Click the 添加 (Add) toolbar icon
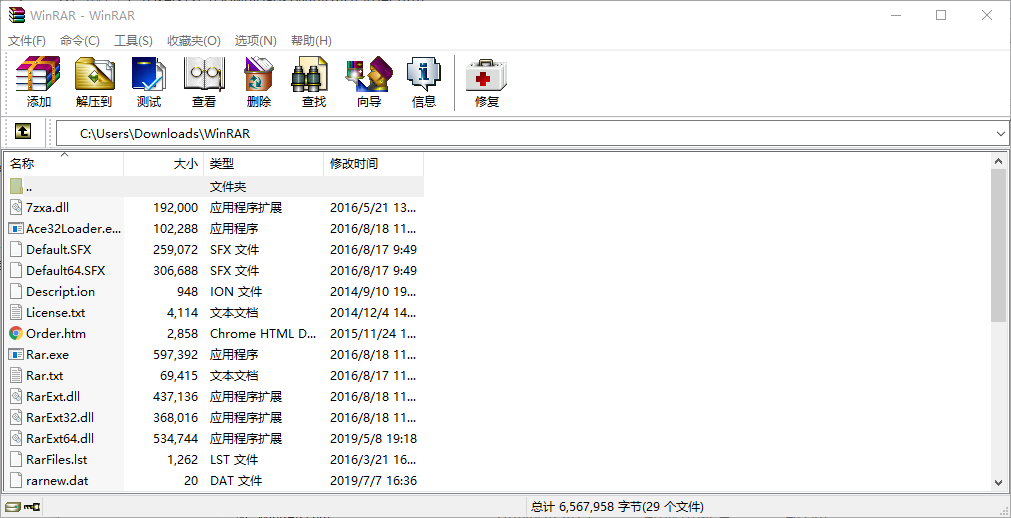This screenshot has height=518, width=1011. (38, 74)
